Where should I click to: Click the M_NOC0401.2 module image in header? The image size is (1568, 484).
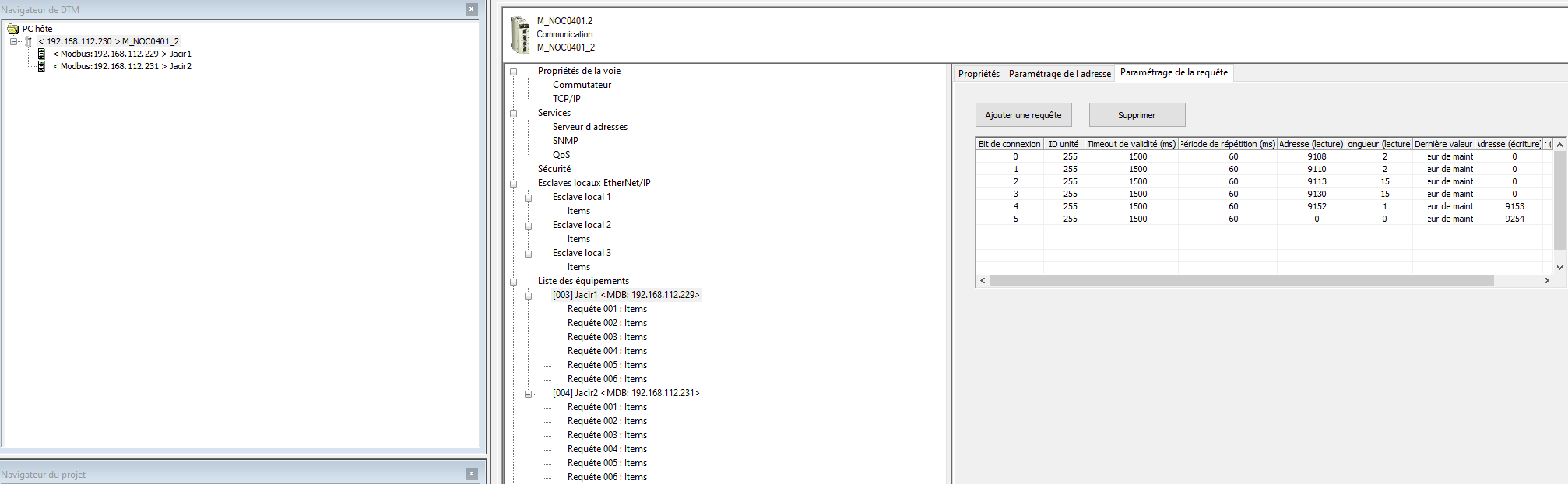pos(519,35)
